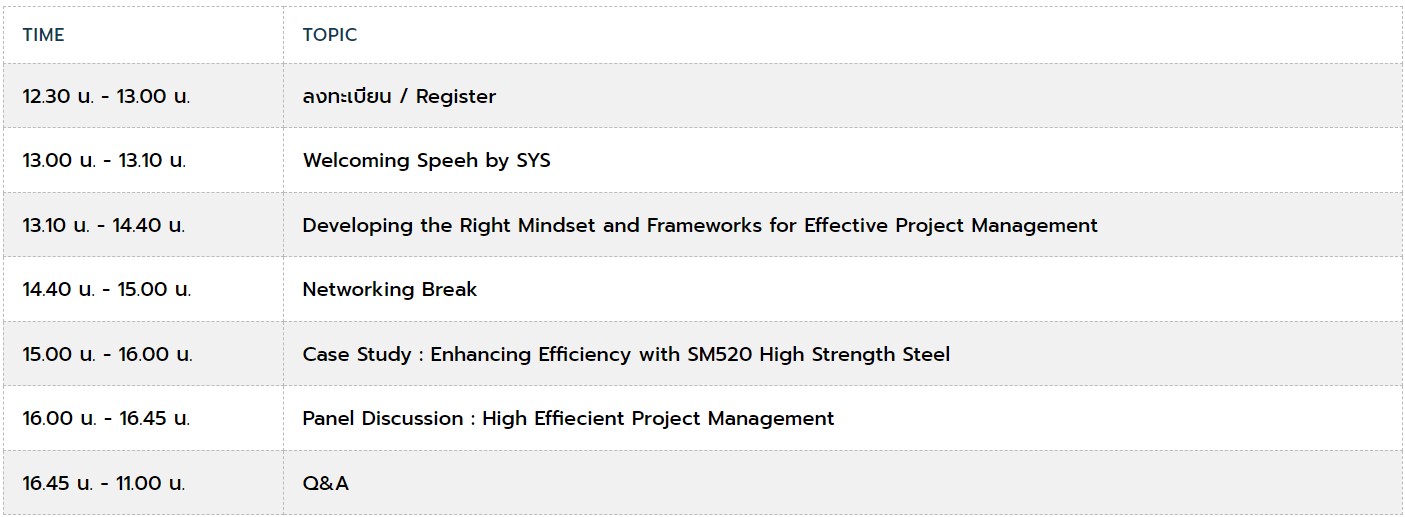This screenshot has width=1405, height=517.
Task: Click the Networking Break entry
Action: (390, 289)
